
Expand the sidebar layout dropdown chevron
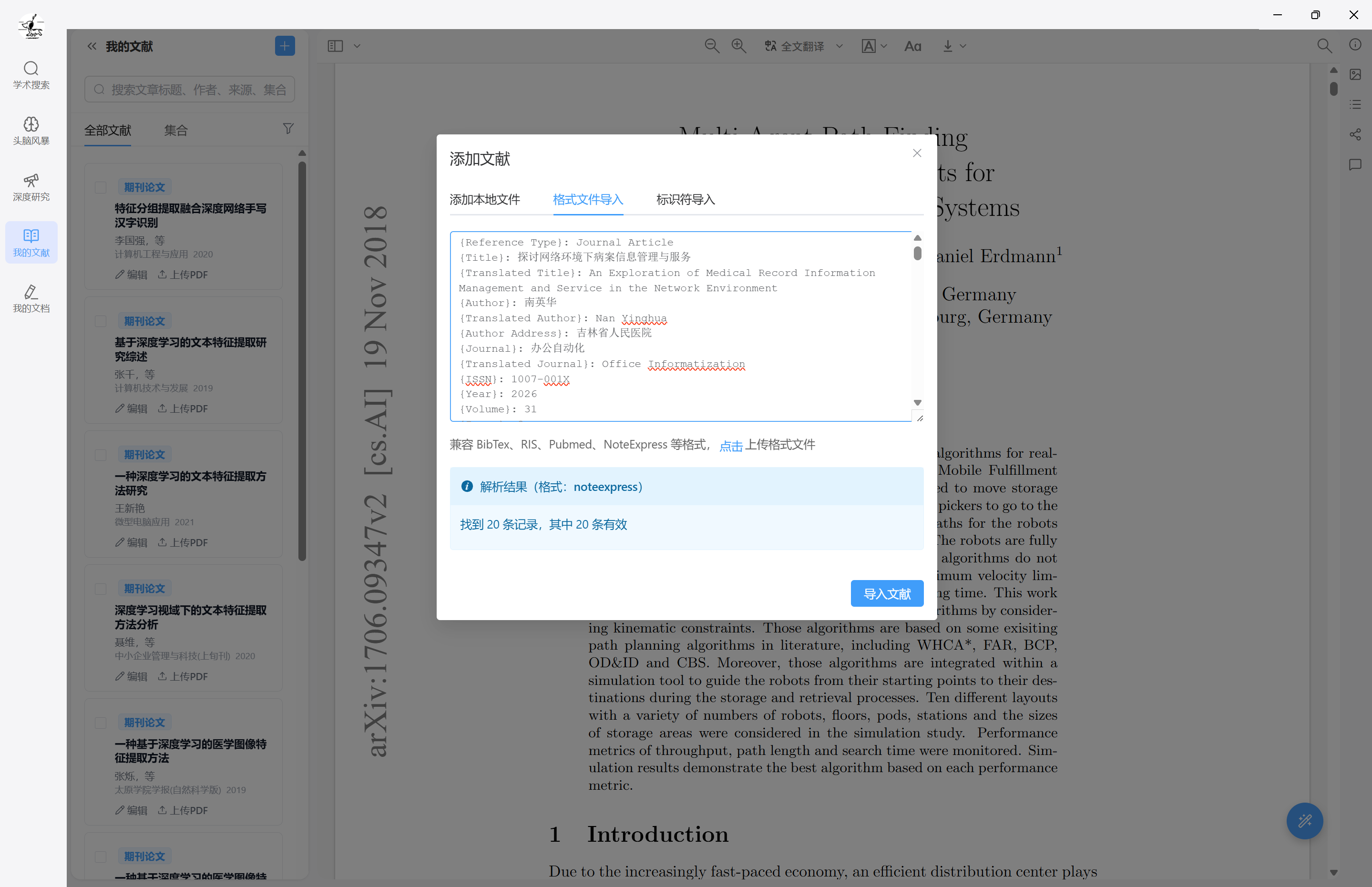click(x=357, y=46)
